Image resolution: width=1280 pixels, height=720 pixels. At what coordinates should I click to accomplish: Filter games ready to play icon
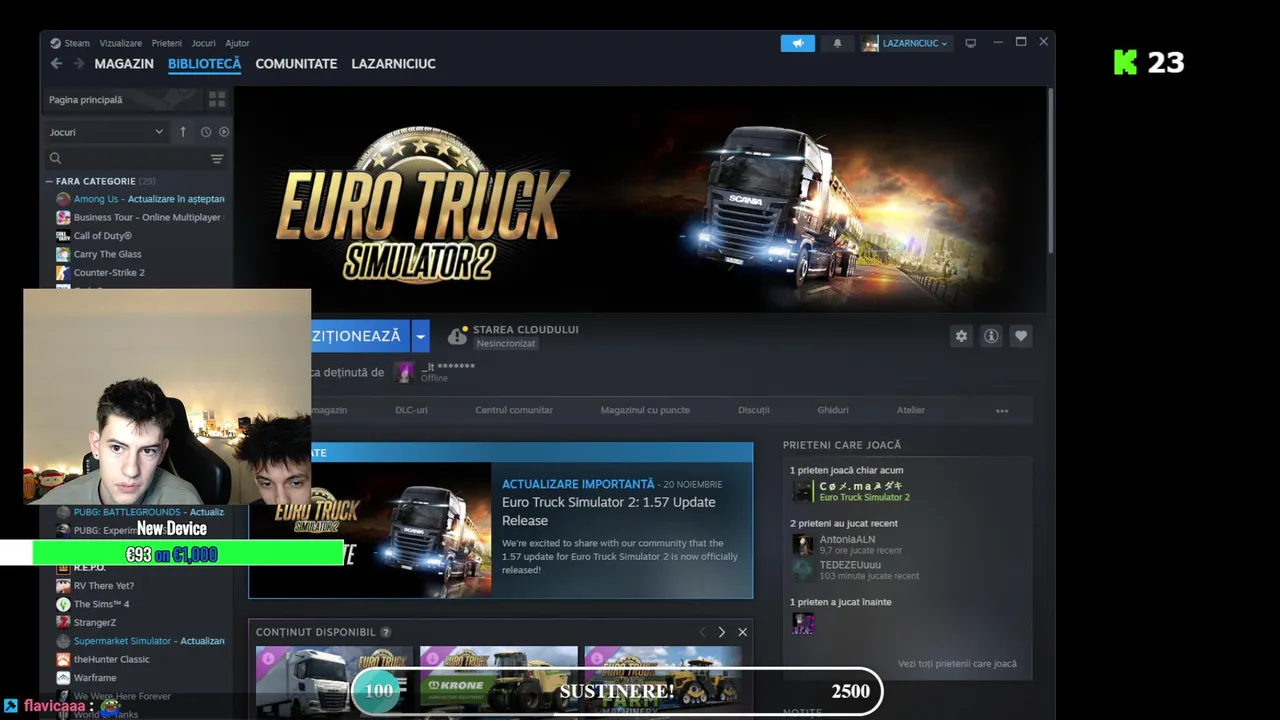point(224,132)
